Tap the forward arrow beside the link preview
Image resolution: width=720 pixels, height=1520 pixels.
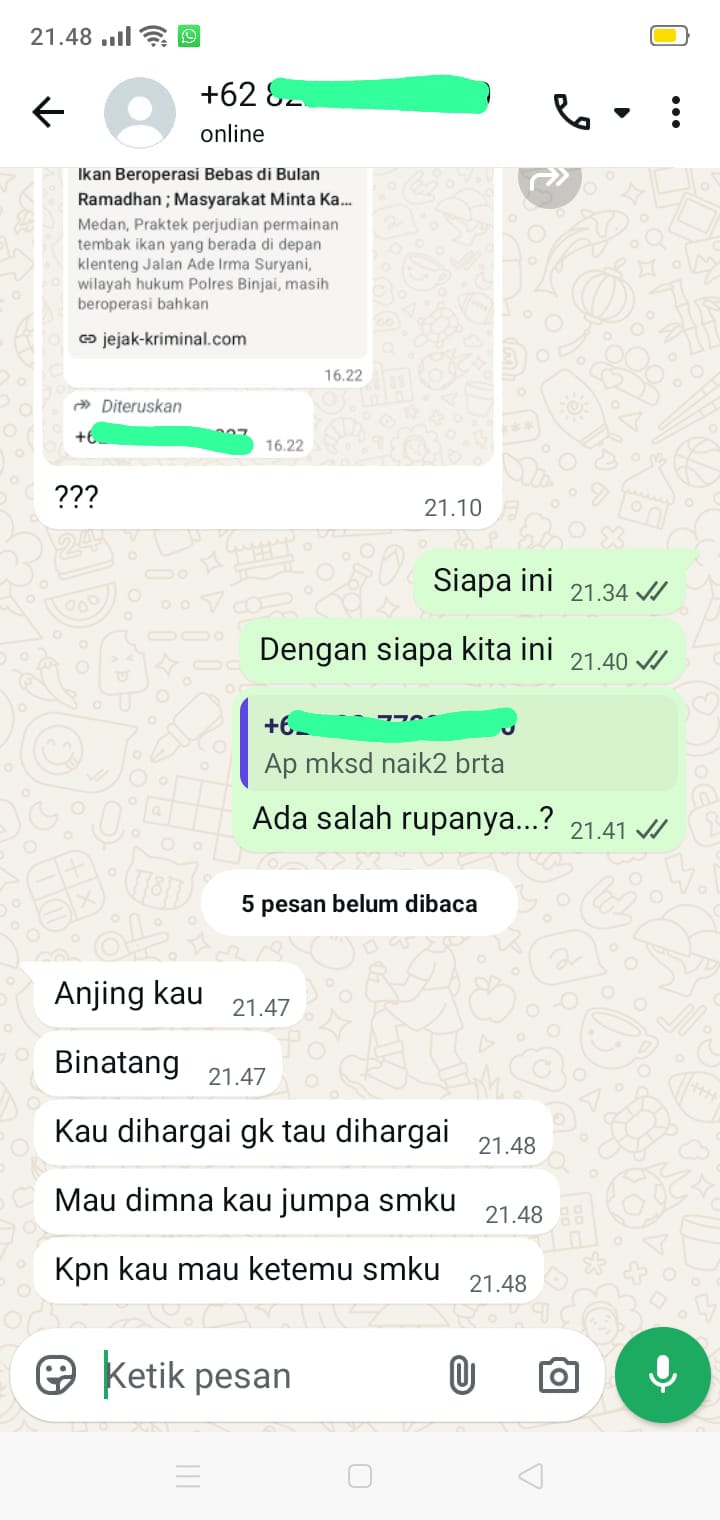(549, 178)
